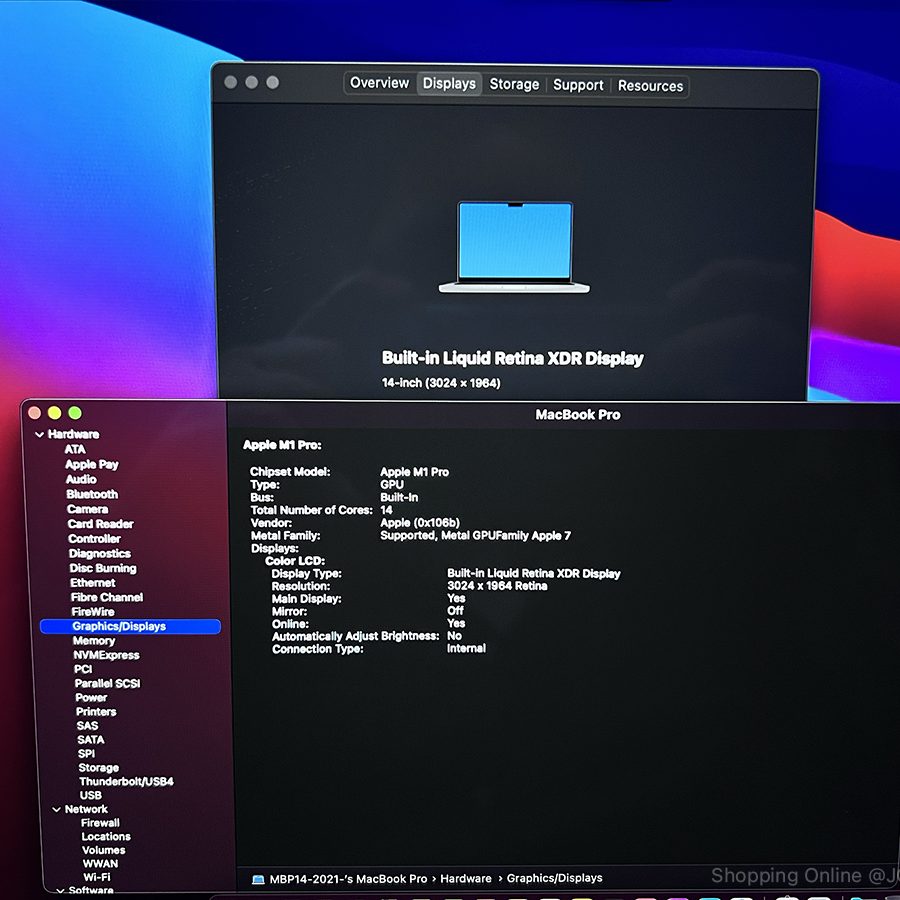900x900 pixels.
Task: Open the Fibre Channel entry
Action: point(107,598)
